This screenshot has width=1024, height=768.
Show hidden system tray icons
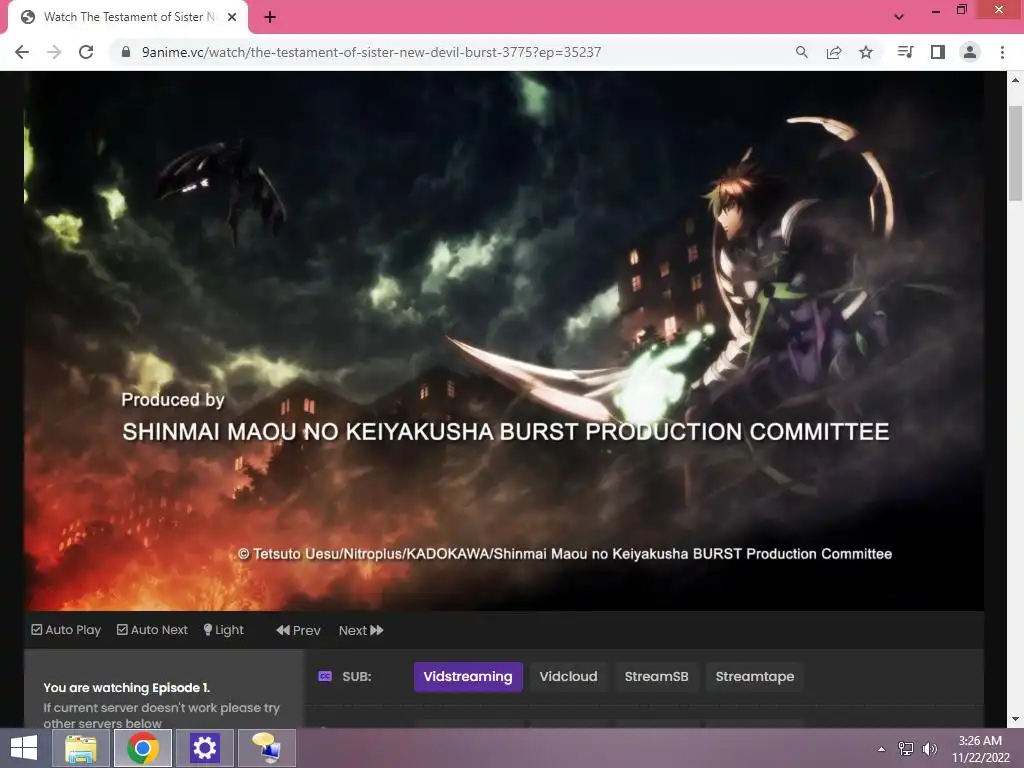click(882, 749)
